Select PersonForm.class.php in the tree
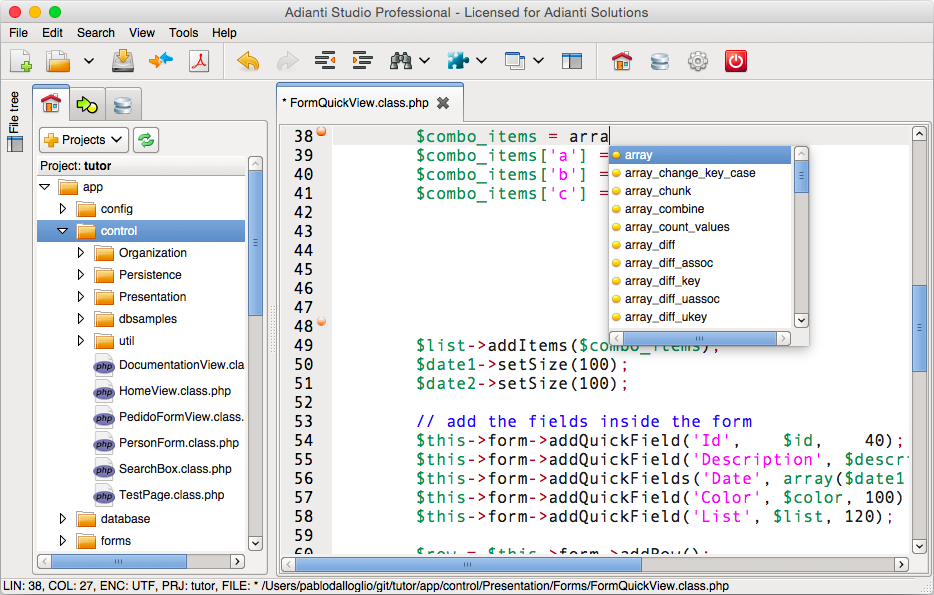Screen dimensions: 934x595 (179, 443)
